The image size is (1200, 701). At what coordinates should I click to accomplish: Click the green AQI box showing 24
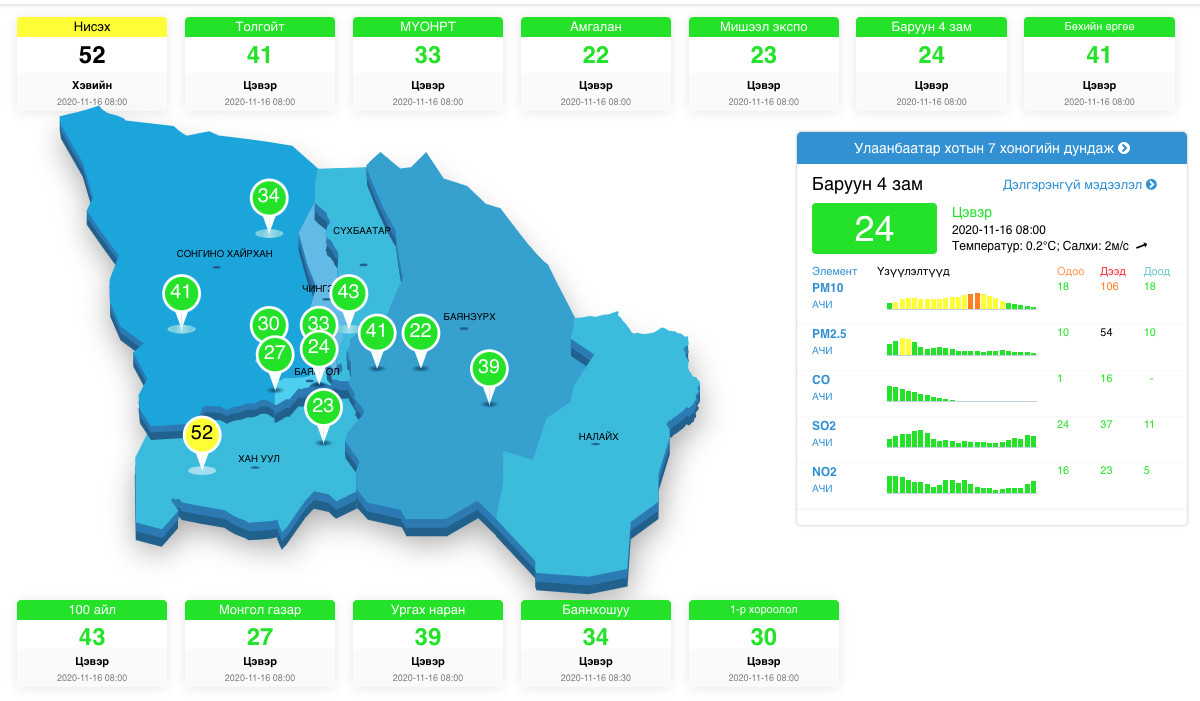(x=874, y=229)
